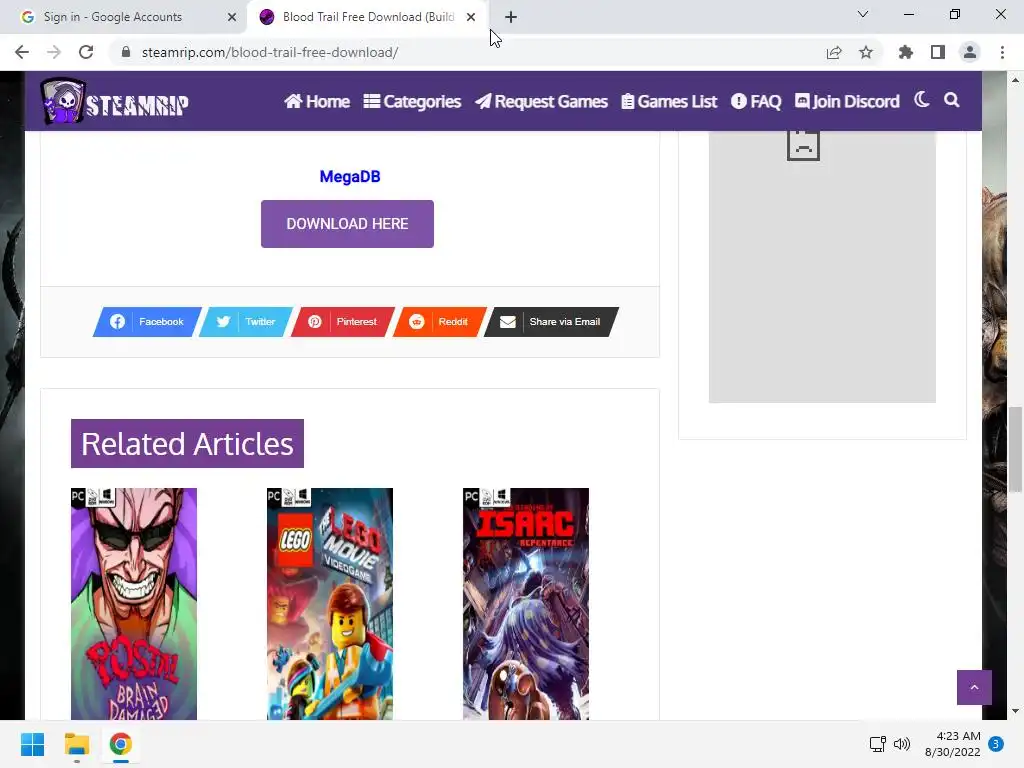This screenshot has width=1024, height=768.
Task: Open the Windows Start menu
Action: (33, 744)
